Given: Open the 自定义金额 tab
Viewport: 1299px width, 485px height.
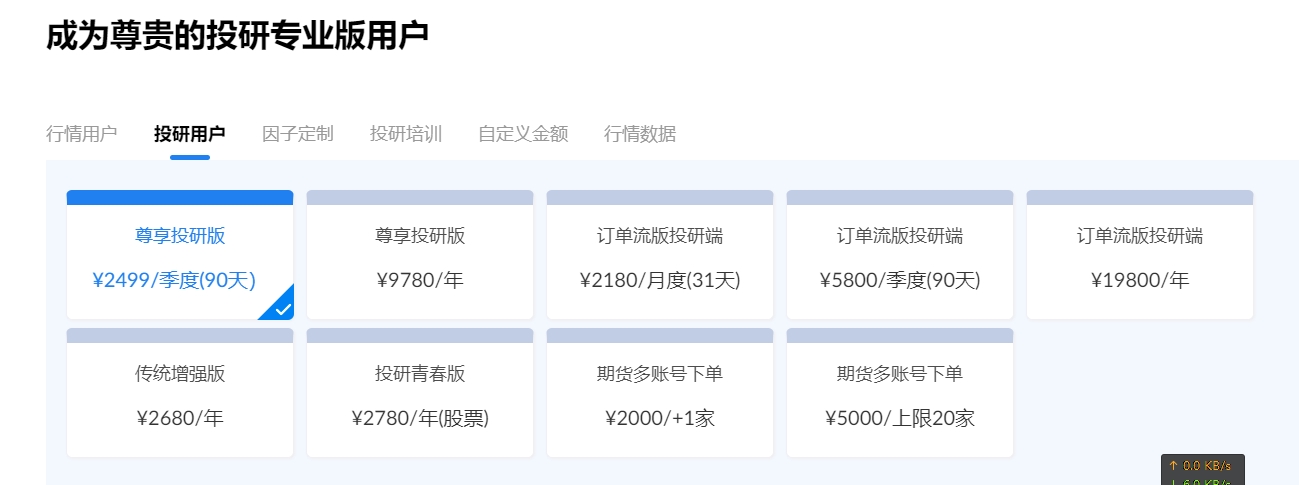Looking at the screenshot, I should tap(523, 134).
